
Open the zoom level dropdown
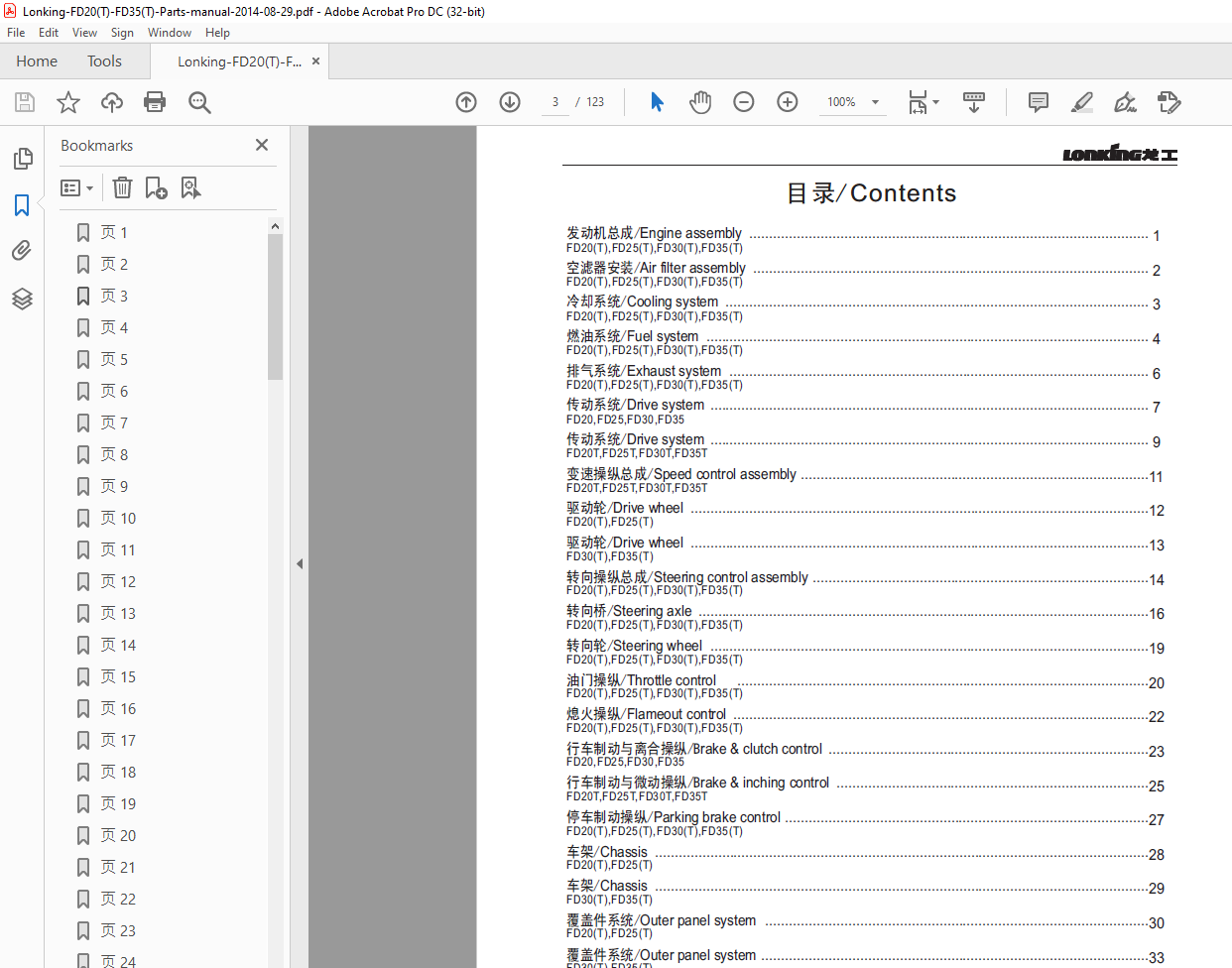(875, 102)
